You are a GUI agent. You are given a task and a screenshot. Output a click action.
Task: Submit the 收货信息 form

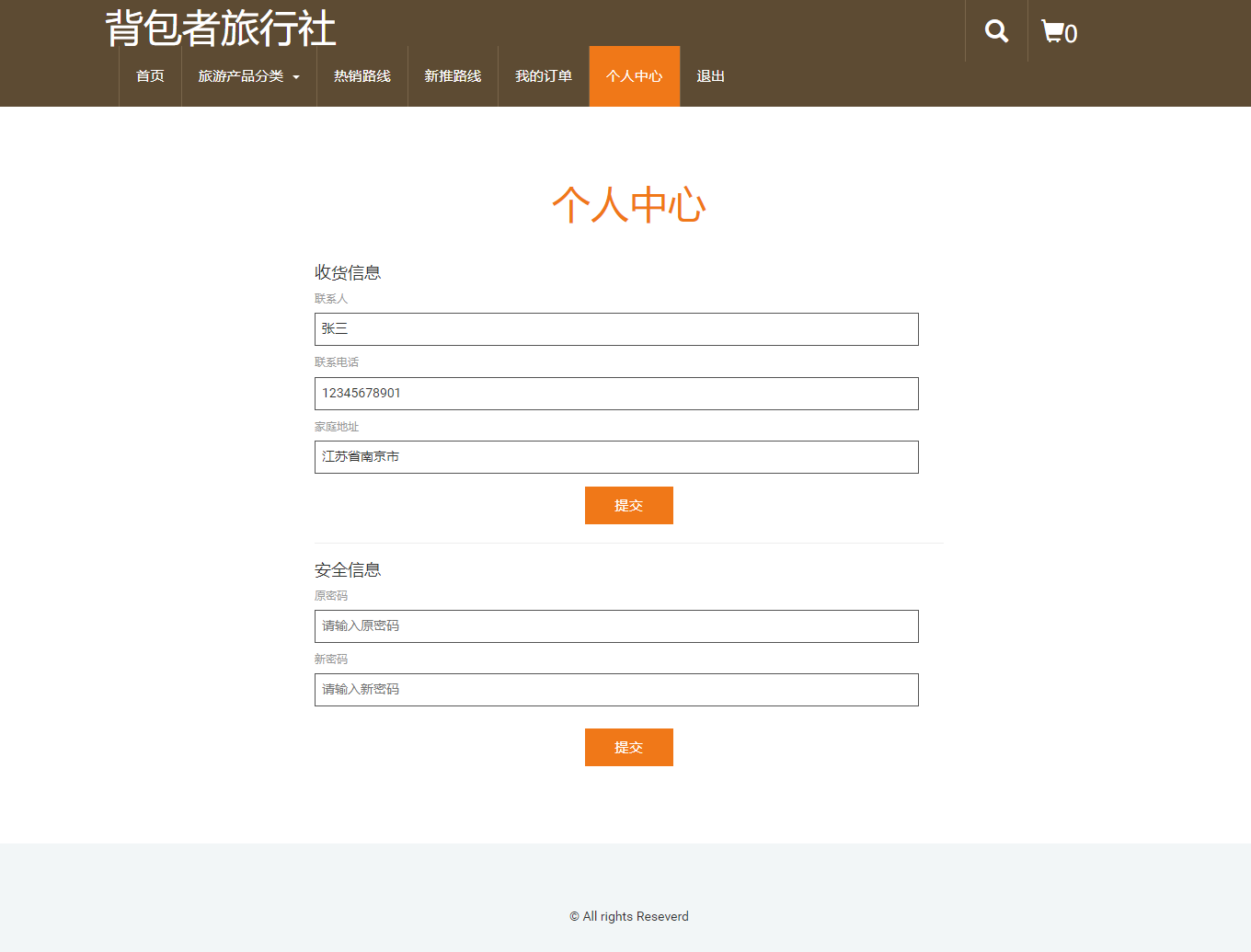(x=628, y=505)
